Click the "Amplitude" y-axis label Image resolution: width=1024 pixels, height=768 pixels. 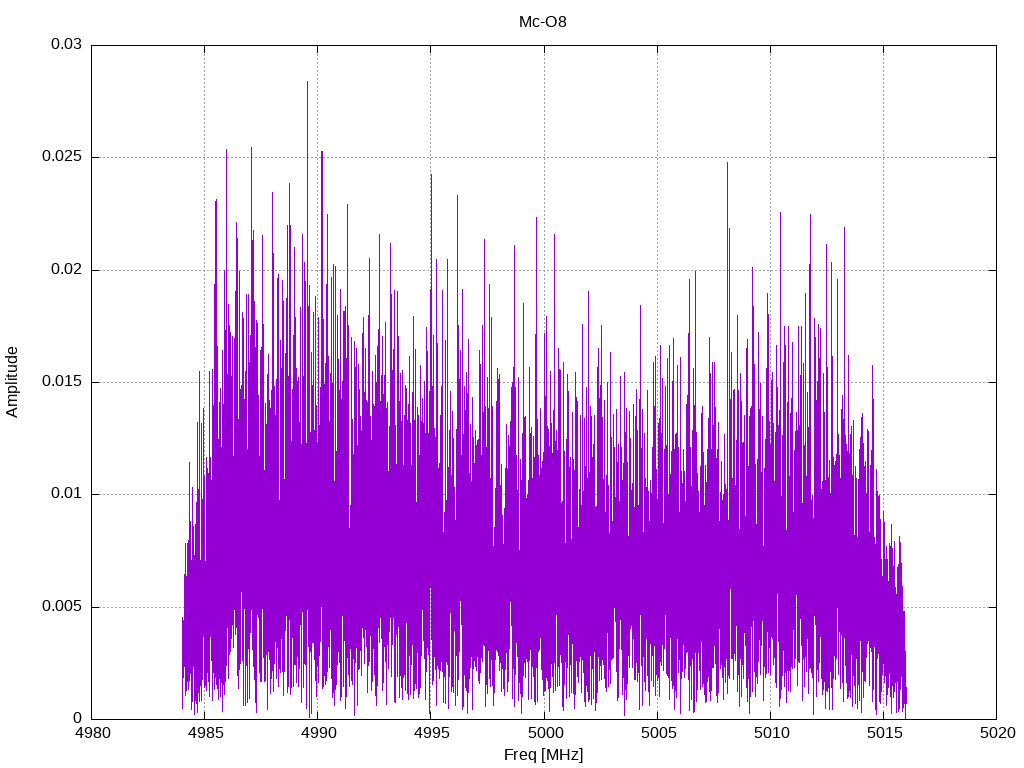coord(12,382)
